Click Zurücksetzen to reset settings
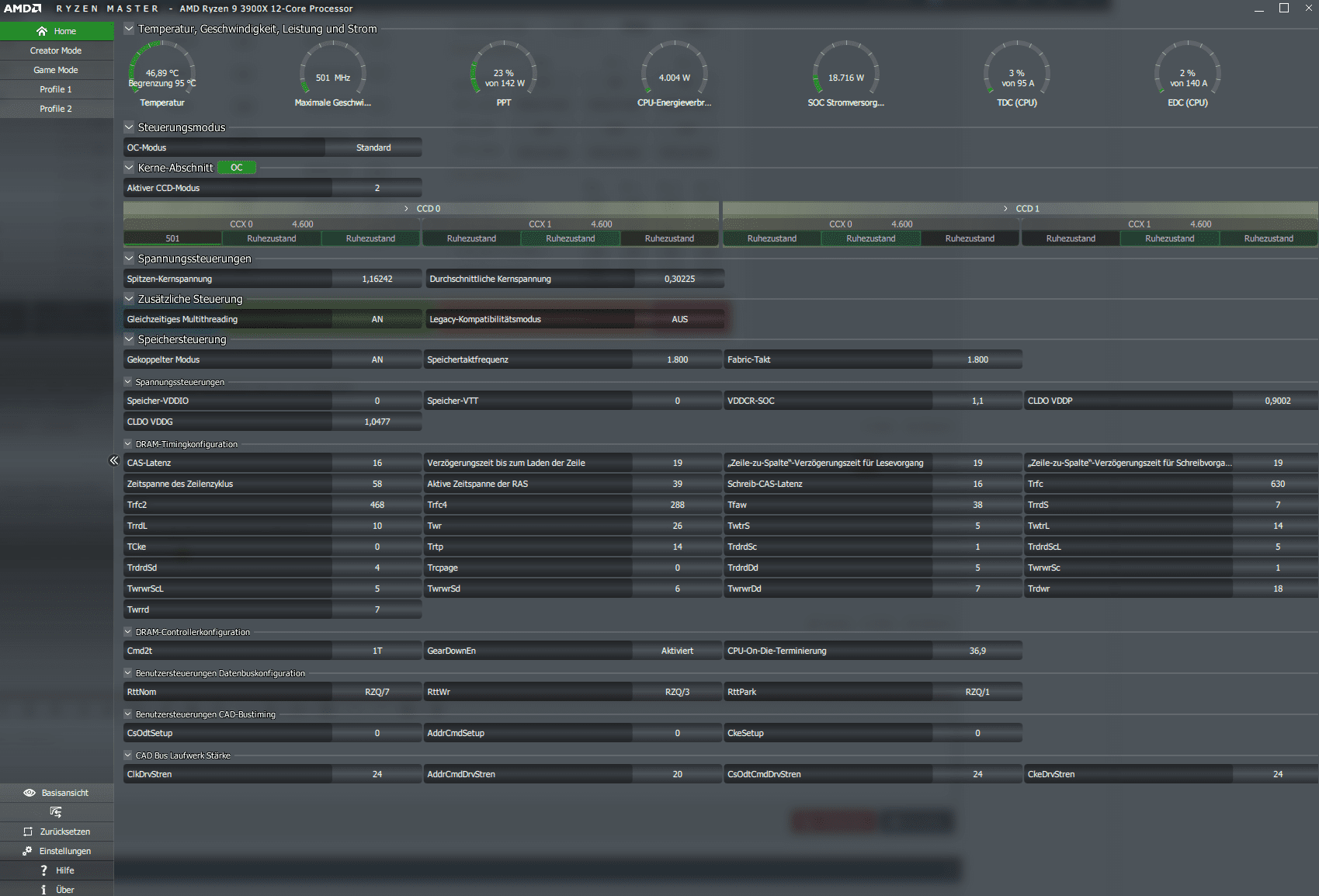Image resolution: width=1319 pixels, height=896 pixels. [x=57, y=832]
